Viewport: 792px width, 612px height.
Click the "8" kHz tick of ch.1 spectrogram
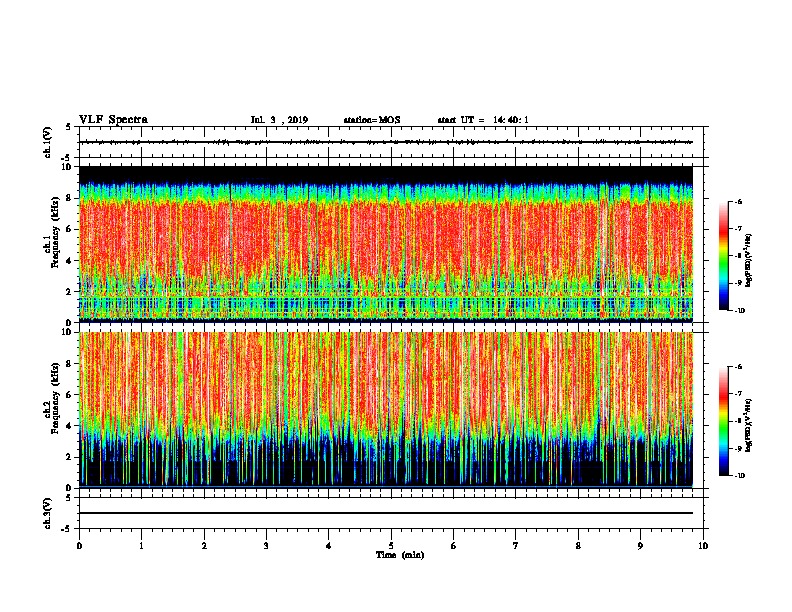70,198
